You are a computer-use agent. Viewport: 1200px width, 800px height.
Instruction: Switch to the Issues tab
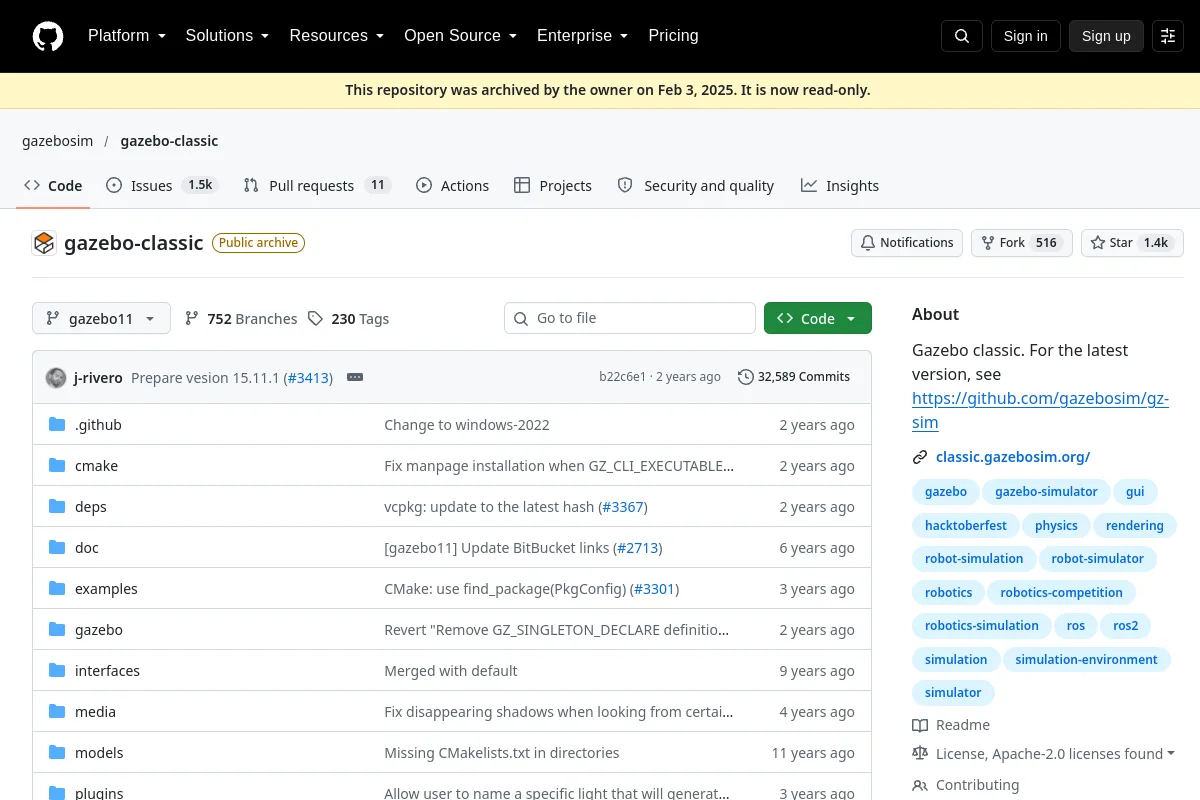pos(162,186)
